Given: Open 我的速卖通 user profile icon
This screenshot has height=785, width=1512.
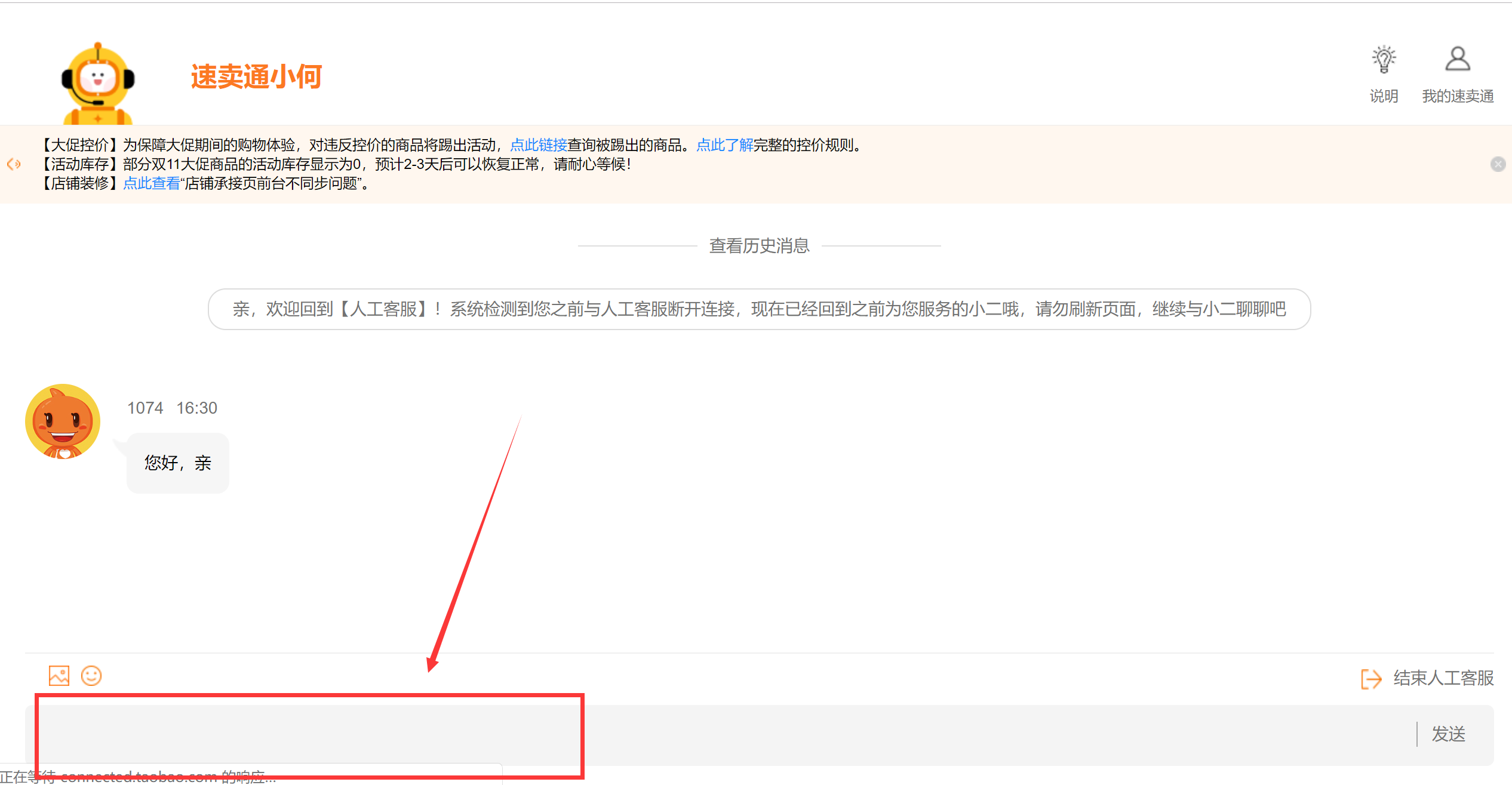Looking at the screenshot, I should 1458,59.
